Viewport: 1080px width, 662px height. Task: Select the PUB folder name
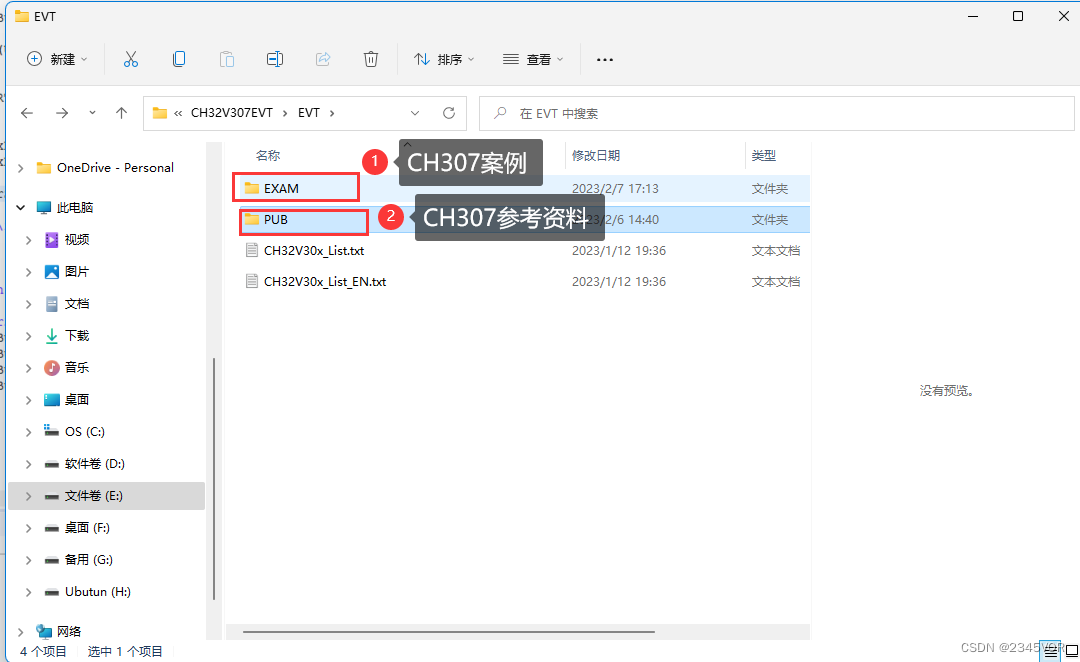[x=276, y=219]
